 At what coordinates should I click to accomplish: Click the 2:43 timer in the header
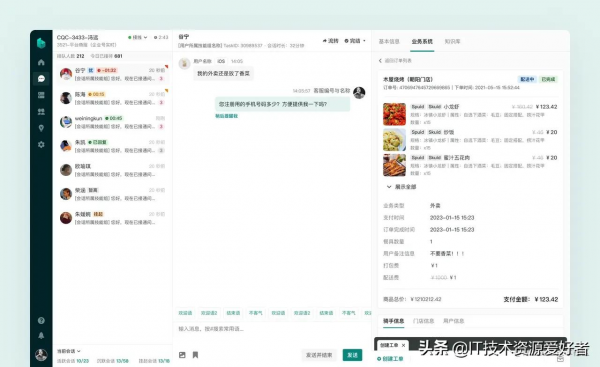tap(161, 38)
